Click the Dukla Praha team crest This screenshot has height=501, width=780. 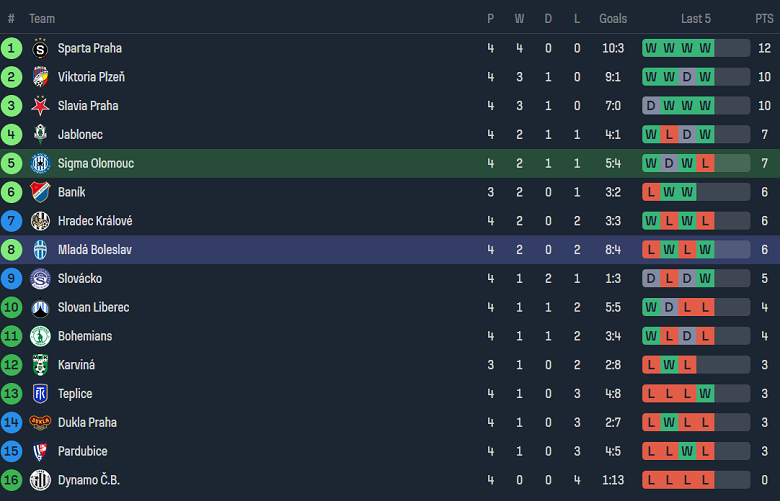tap(40, 423)
